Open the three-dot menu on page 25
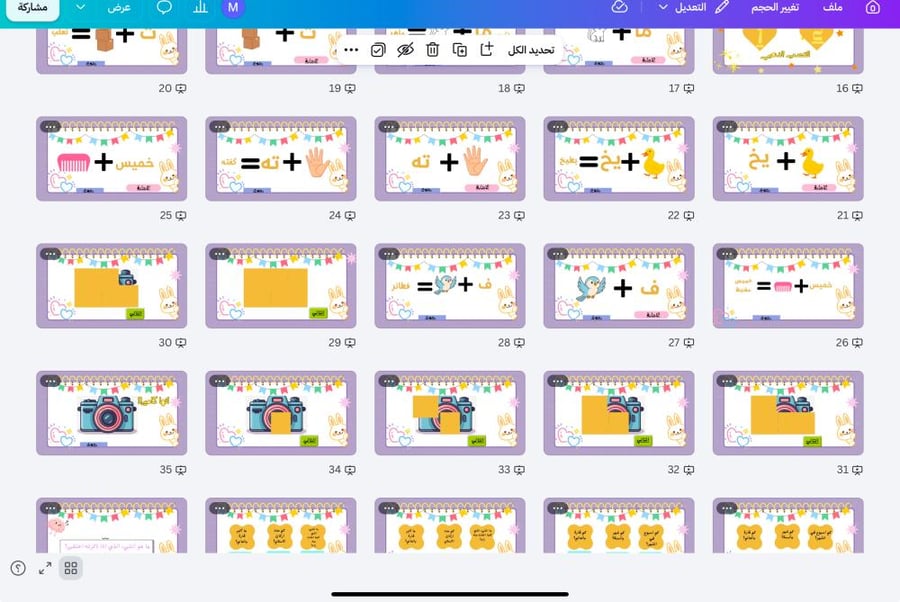Screen dimensions: 900x602 coord(51,126)
